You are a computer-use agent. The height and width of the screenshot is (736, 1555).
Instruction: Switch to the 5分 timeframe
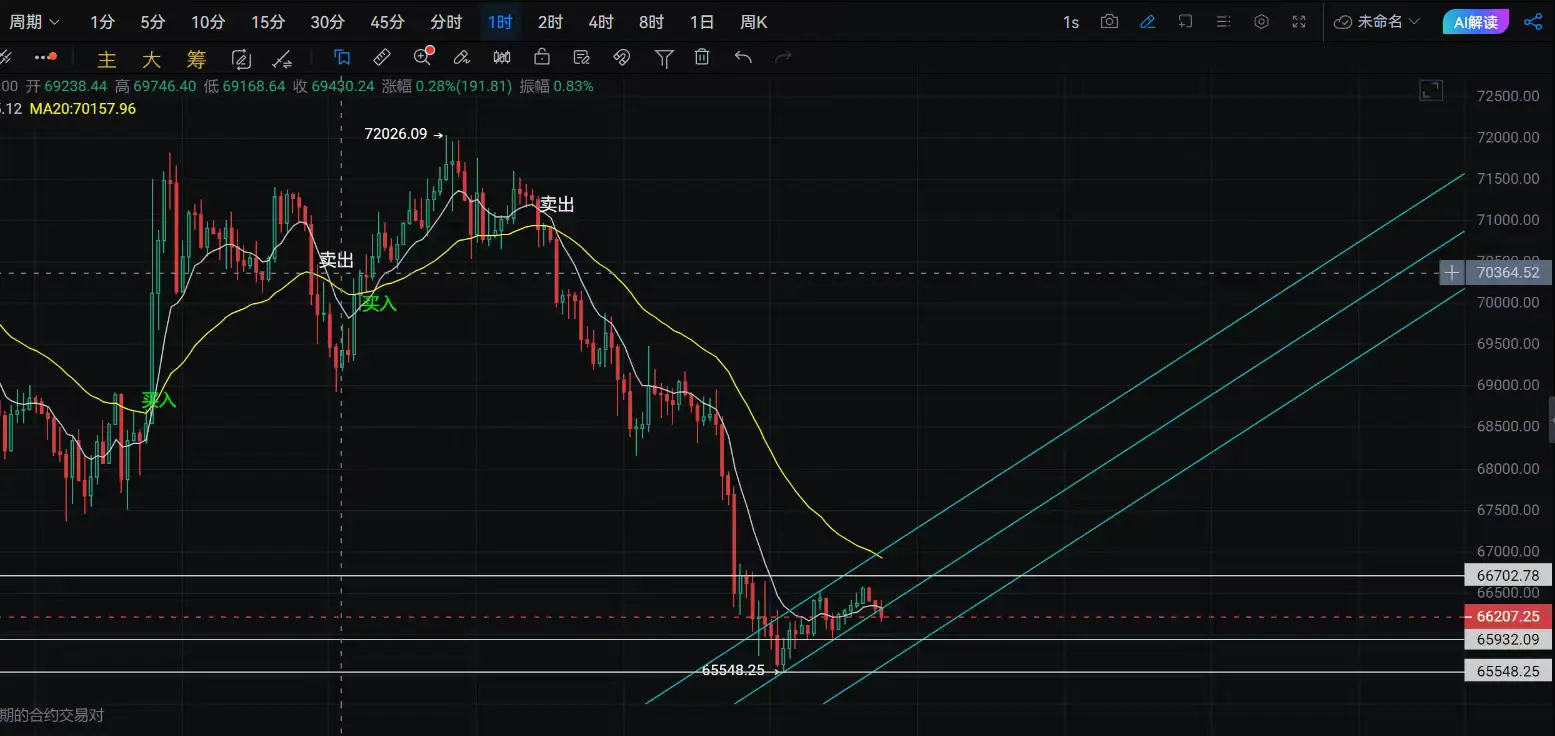click(x=153, y=22)
